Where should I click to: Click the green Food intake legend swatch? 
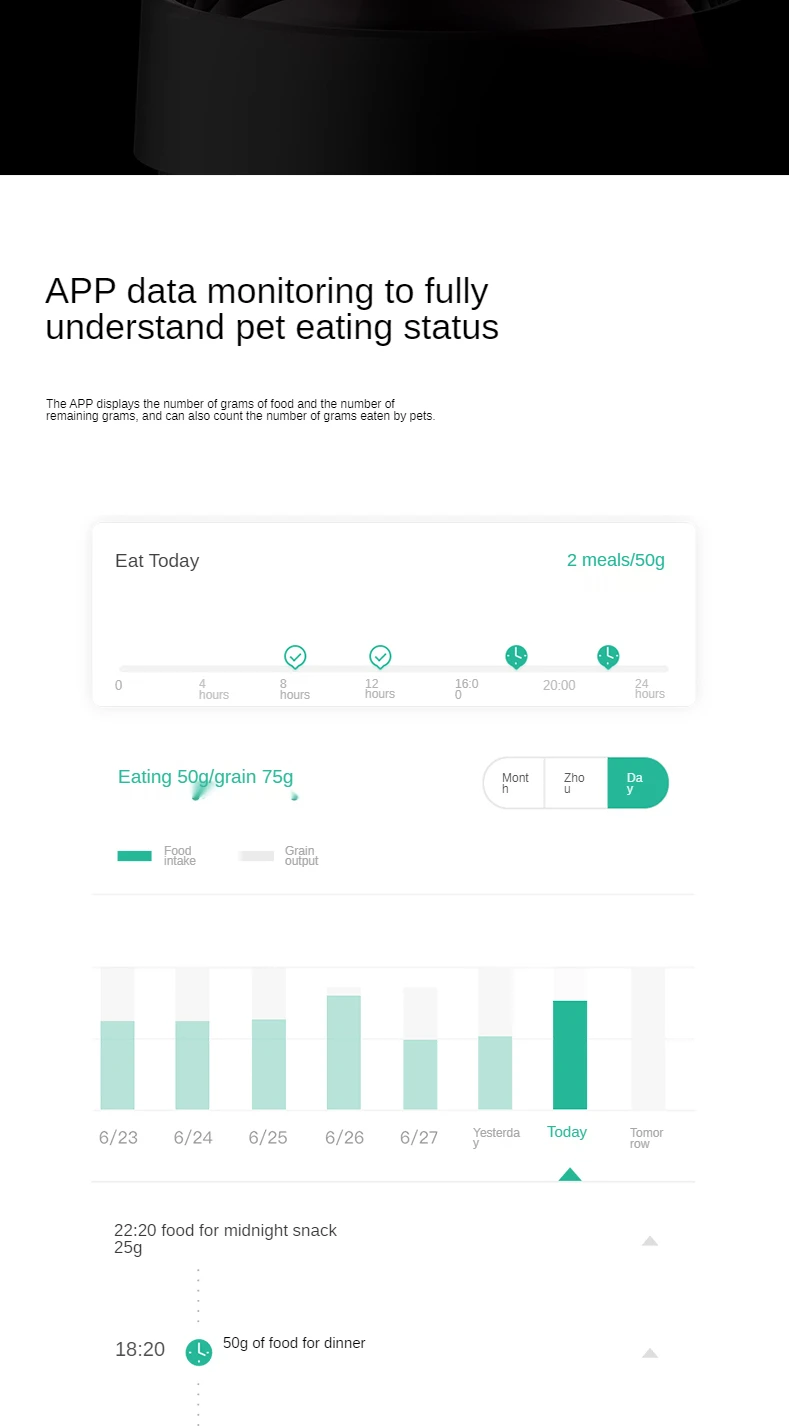coord(135,856)
